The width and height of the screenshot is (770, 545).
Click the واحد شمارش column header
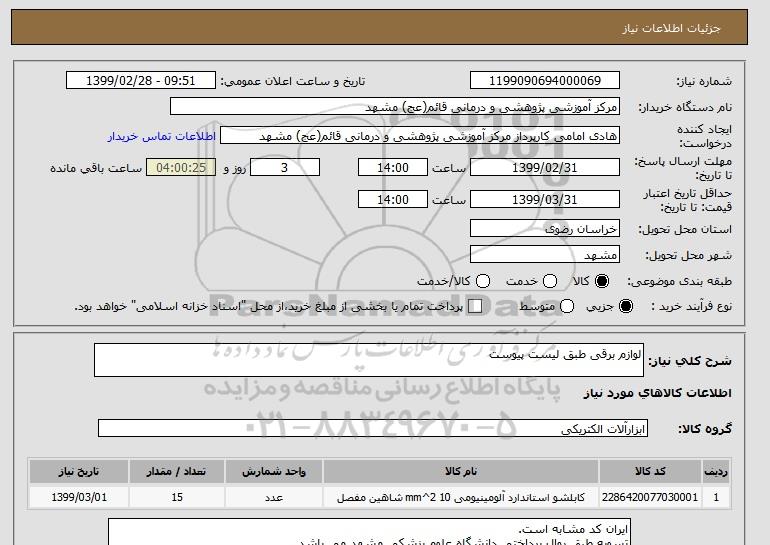pos(274,471)
